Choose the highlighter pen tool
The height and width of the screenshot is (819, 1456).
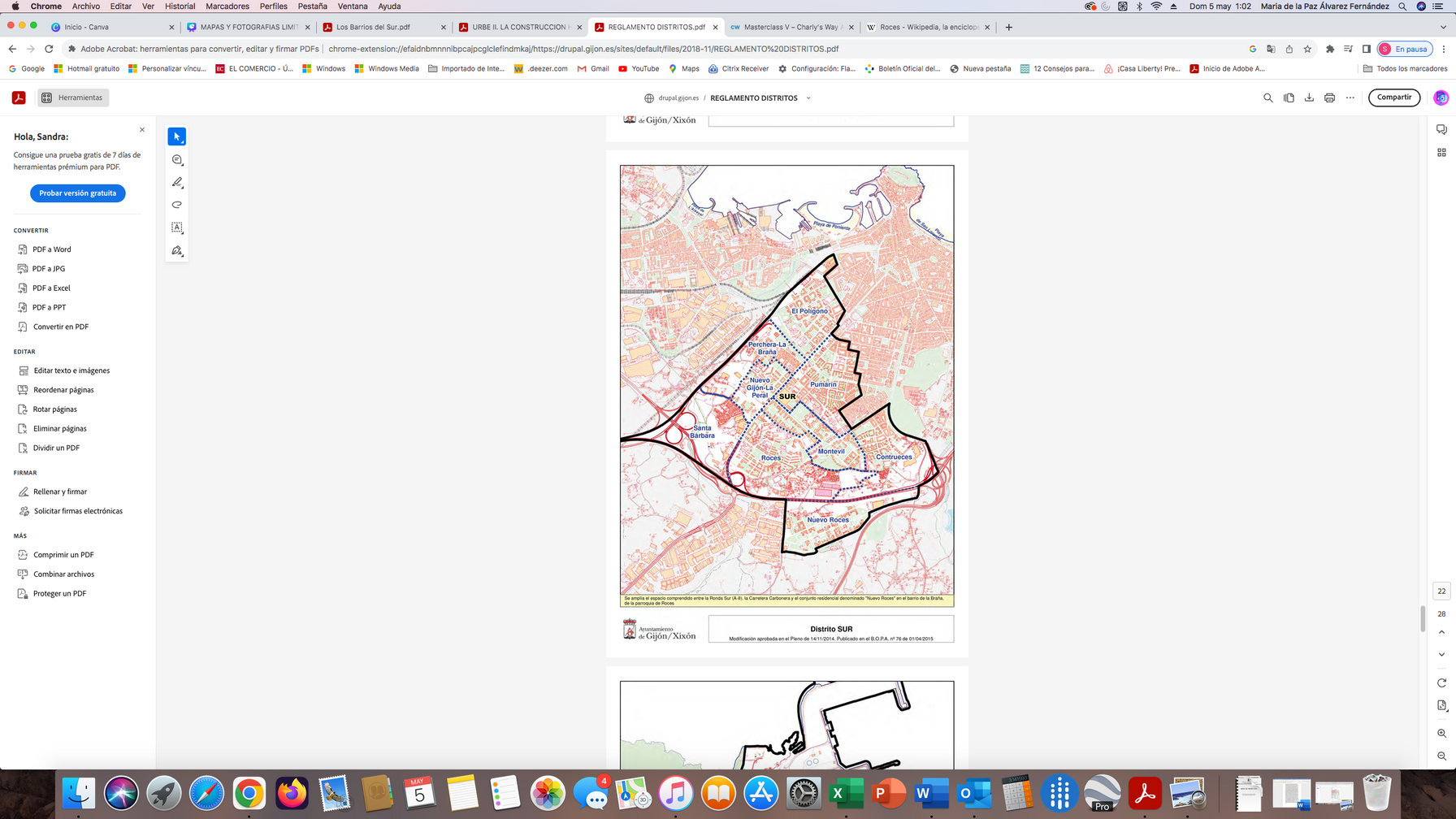point(176,183)
